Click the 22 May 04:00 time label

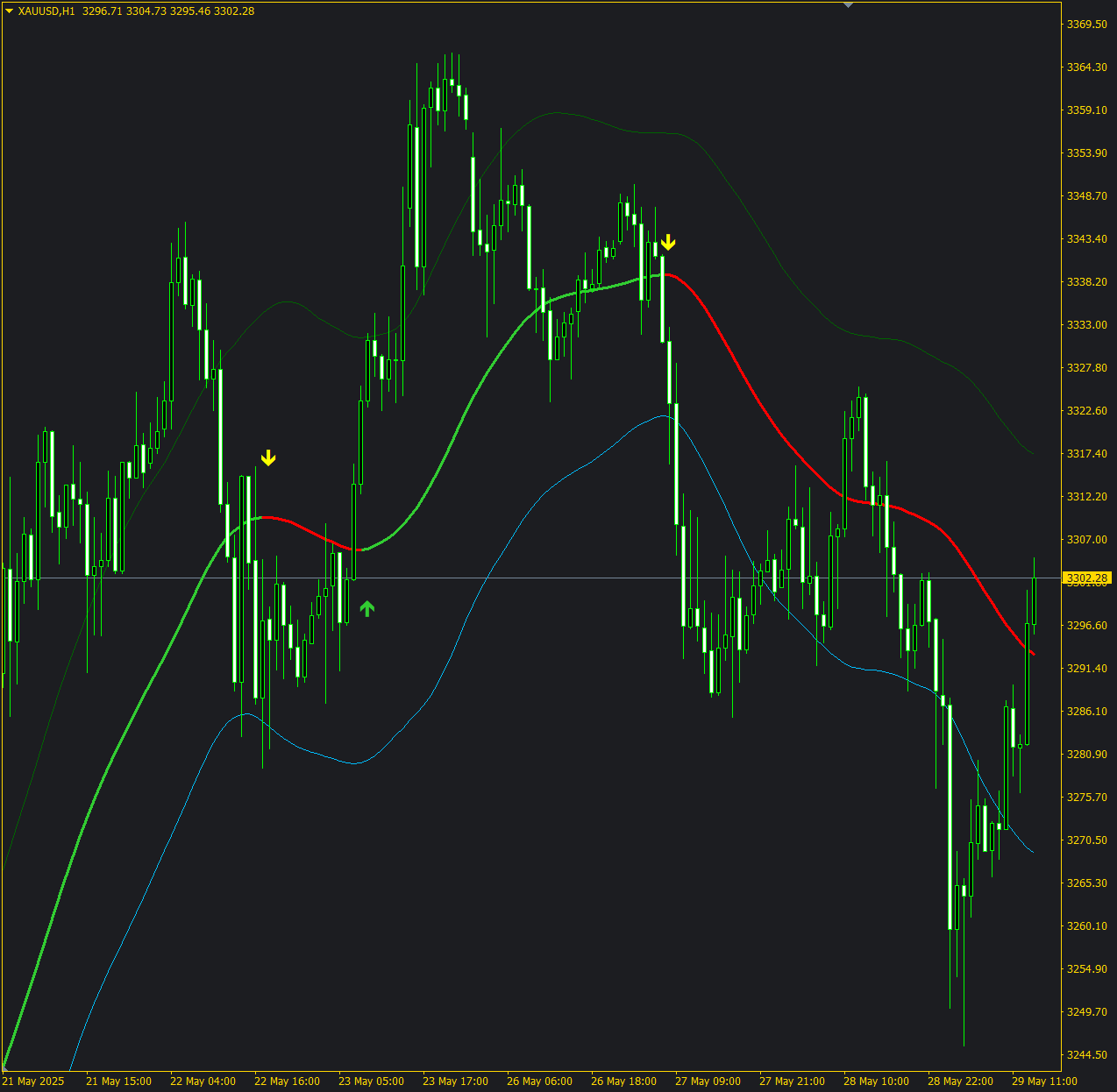[x=203, y=1081]
